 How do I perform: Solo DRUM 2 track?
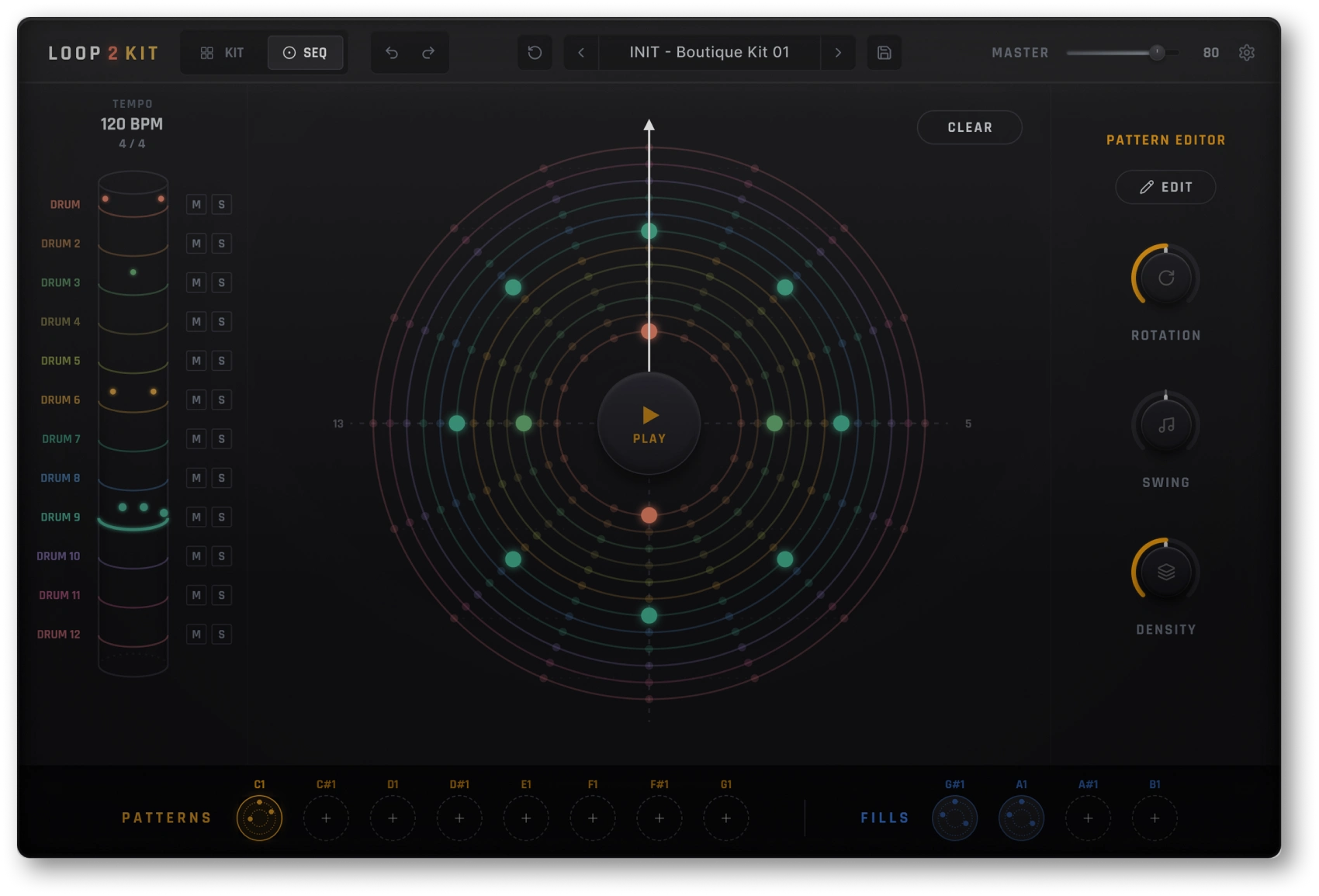[222, 244]
